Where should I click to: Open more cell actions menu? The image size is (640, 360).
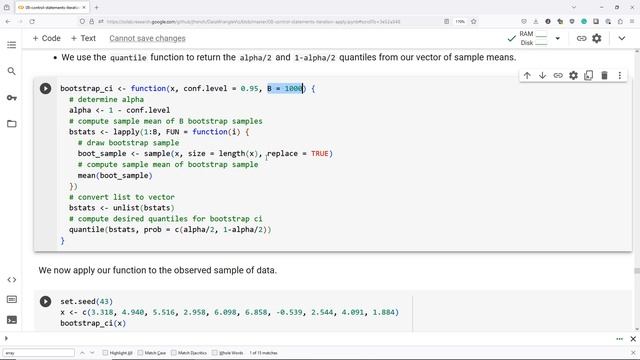(x=620, y=76)
